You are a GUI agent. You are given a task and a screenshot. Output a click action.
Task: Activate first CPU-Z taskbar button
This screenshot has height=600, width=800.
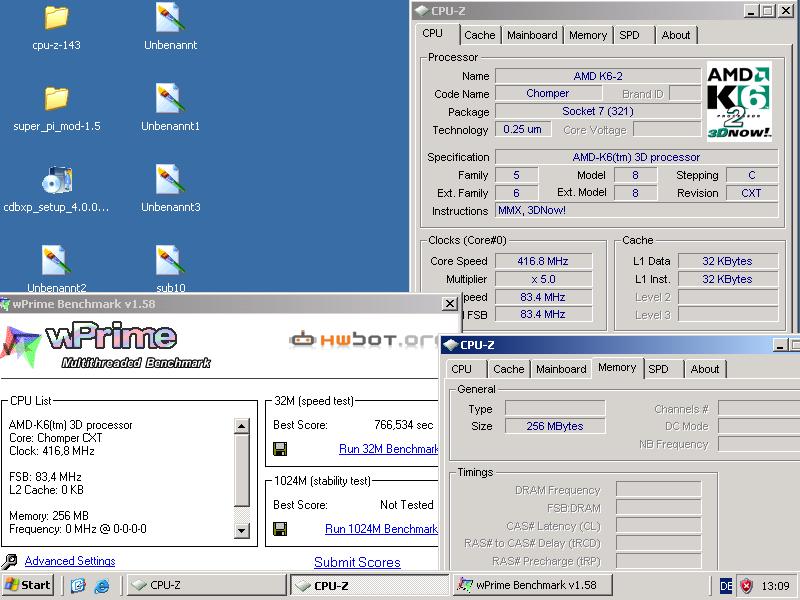pyautogui.click(x=206, y=585)
